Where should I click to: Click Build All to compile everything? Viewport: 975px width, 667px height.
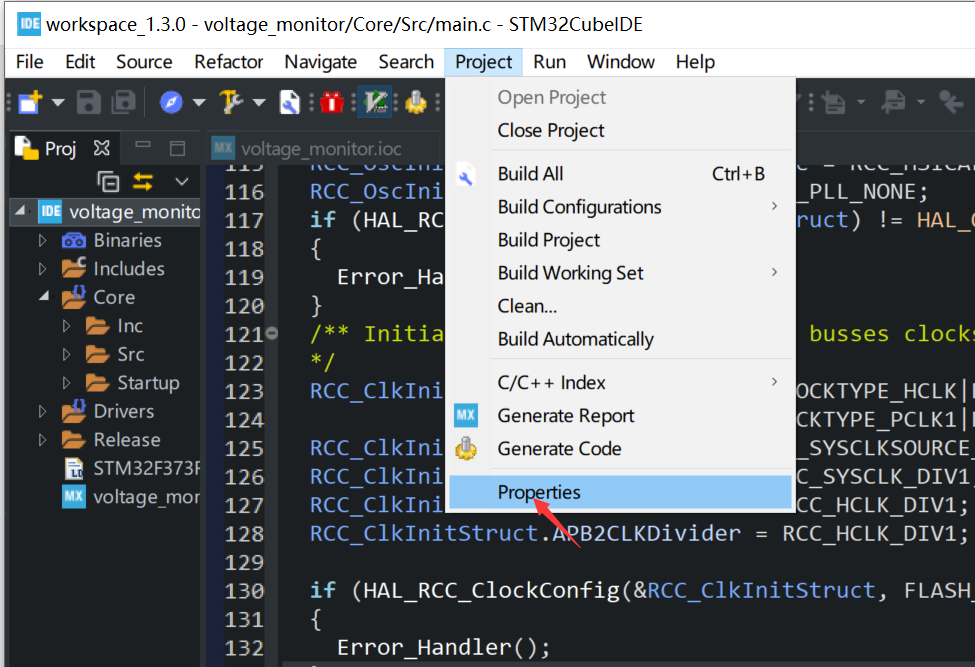pos(532,174)
